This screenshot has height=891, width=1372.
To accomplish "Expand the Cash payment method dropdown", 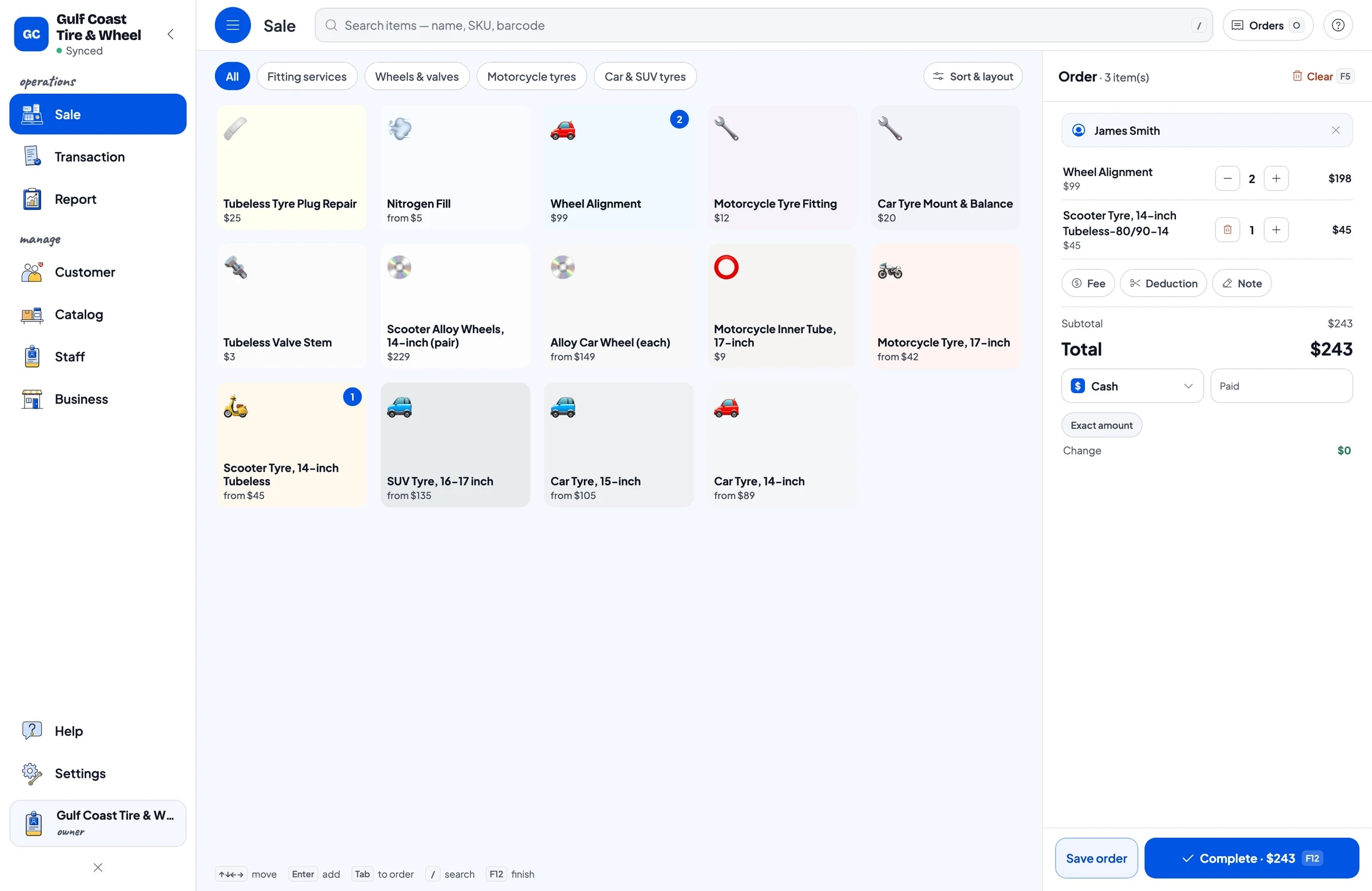I will click(1131, 386).
